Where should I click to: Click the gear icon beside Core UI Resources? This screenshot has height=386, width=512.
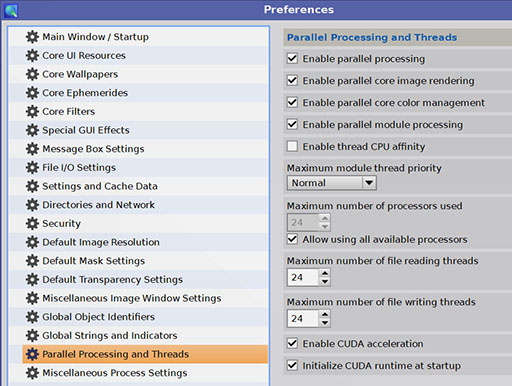tap(32, 55)
